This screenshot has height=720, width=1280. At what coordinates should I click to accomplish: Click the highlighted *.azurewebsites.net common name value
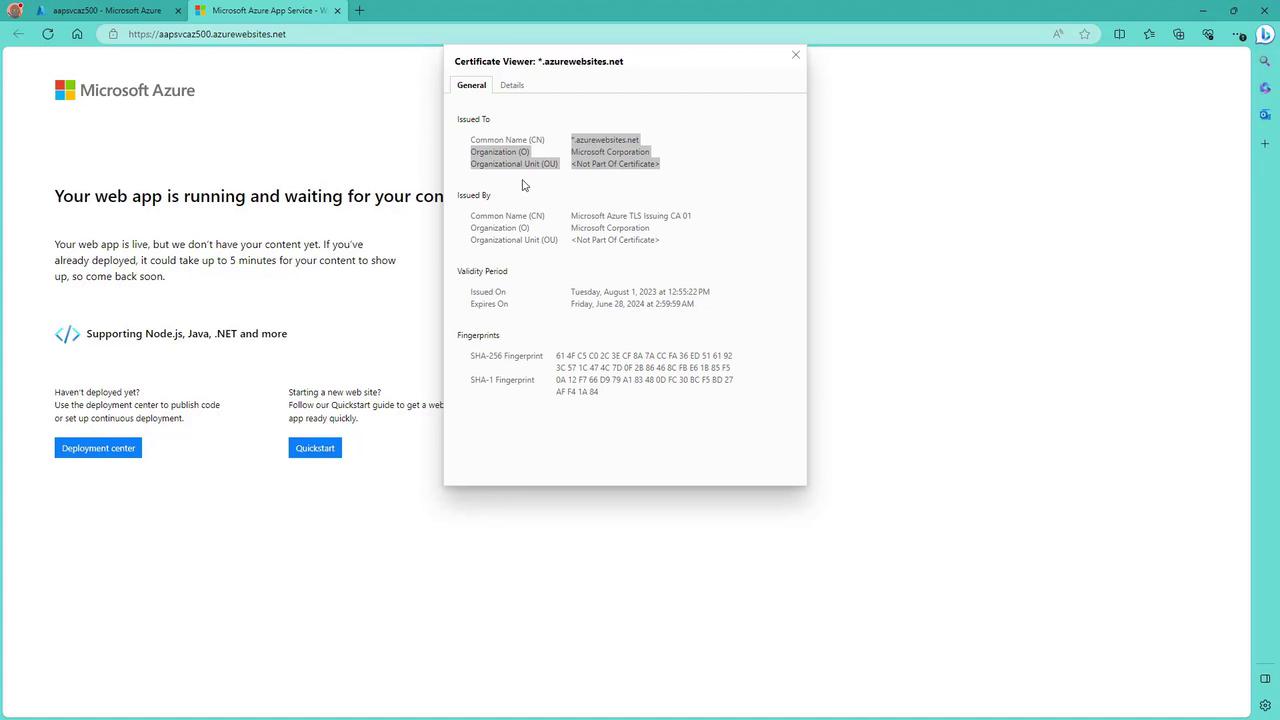(x=605, y=140)
